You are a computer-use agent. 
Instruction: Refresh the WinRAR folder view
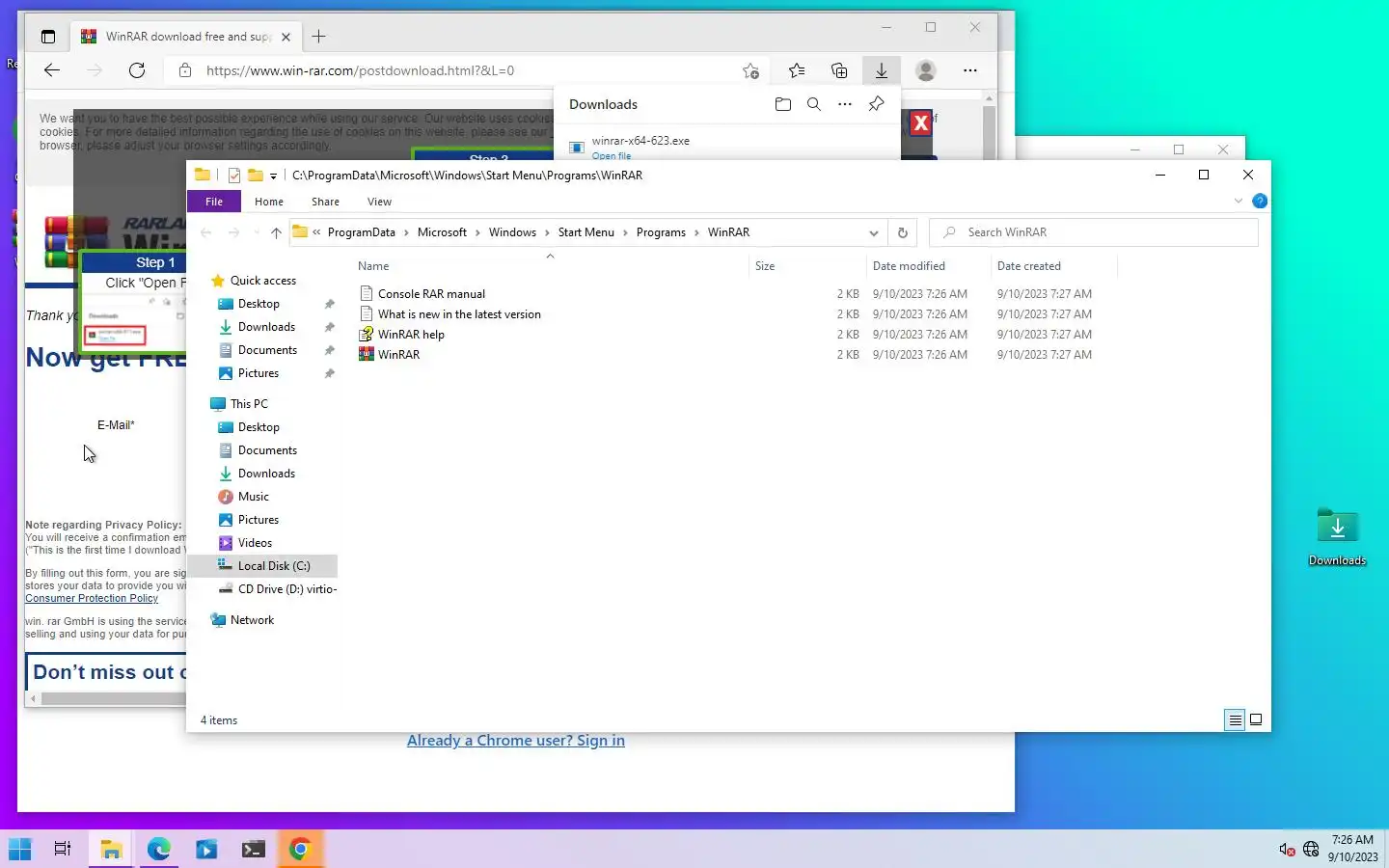tap(903, 232)
